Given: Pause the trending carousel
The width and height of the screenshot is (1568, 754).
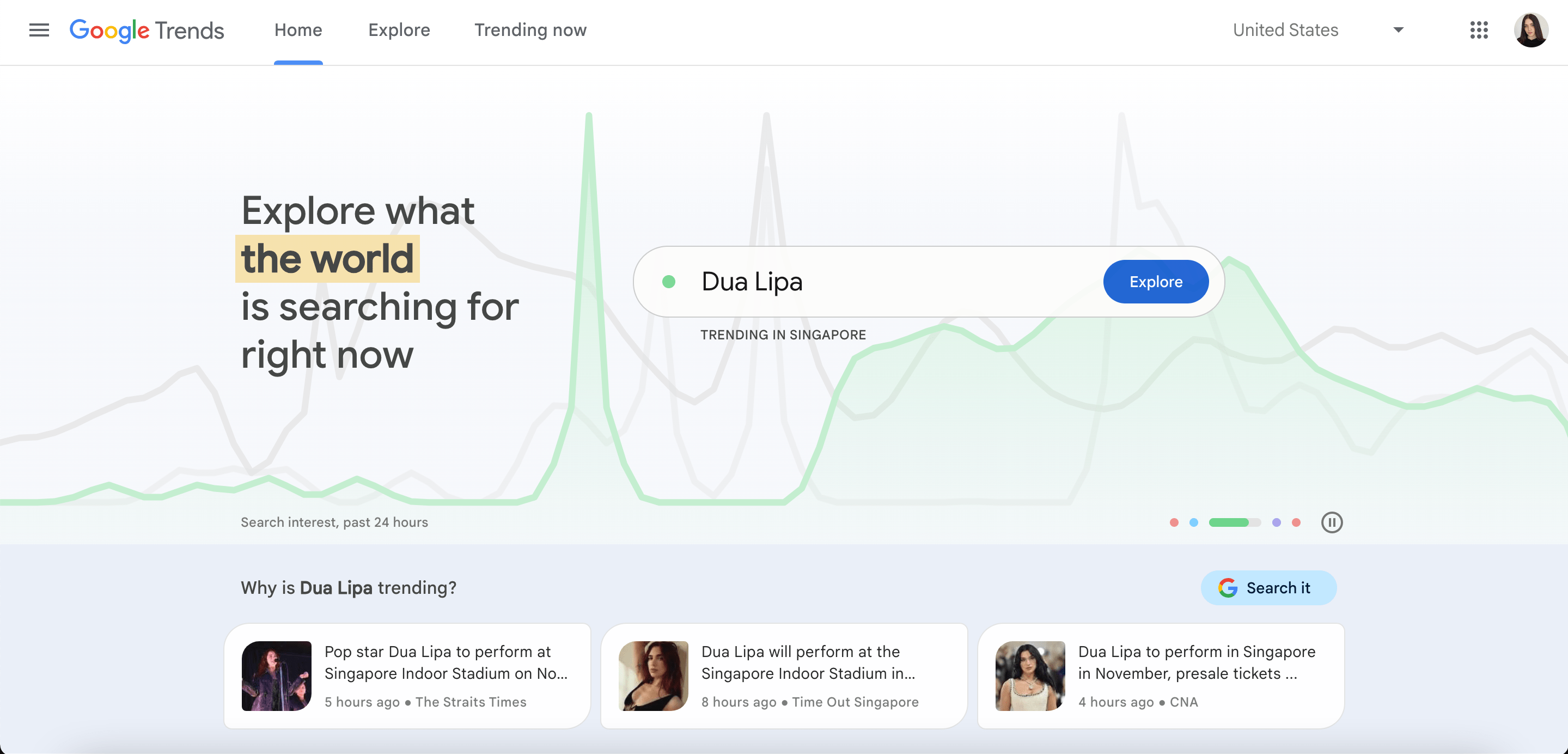Looking at the screenshot, I should pyautogui.click(x=1331, y=522).
